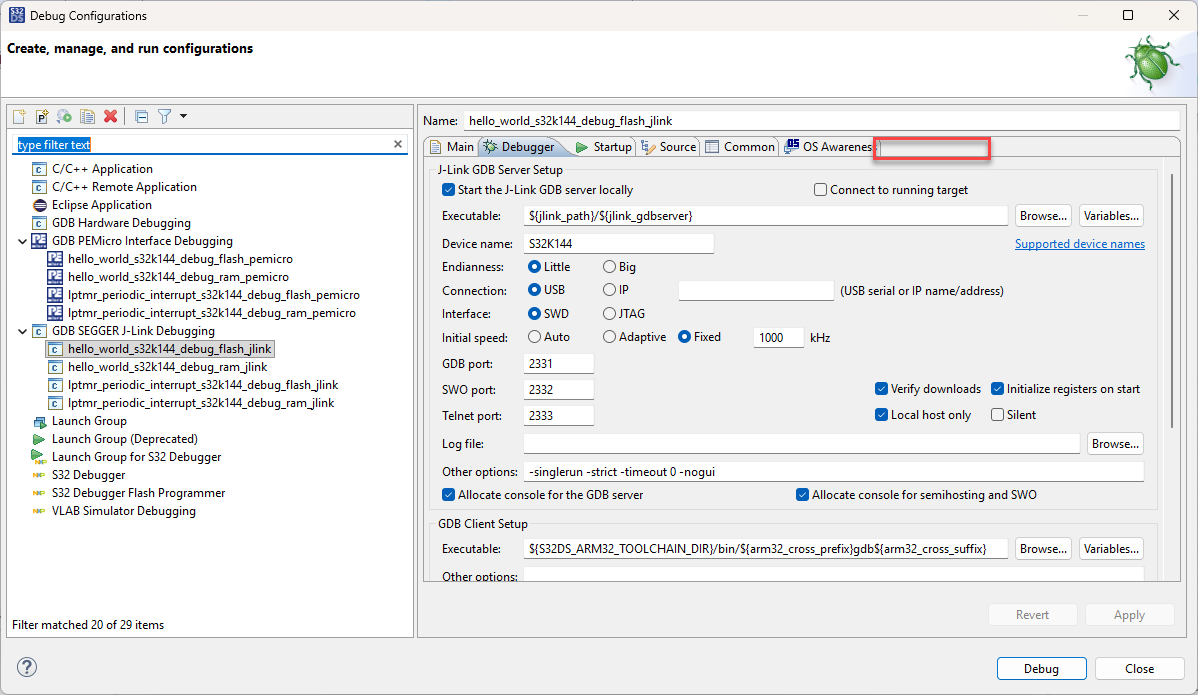Toggle Start the J-Link GDB server locally
Viewport: 1198px width, 695px height.
coord(448,189)
